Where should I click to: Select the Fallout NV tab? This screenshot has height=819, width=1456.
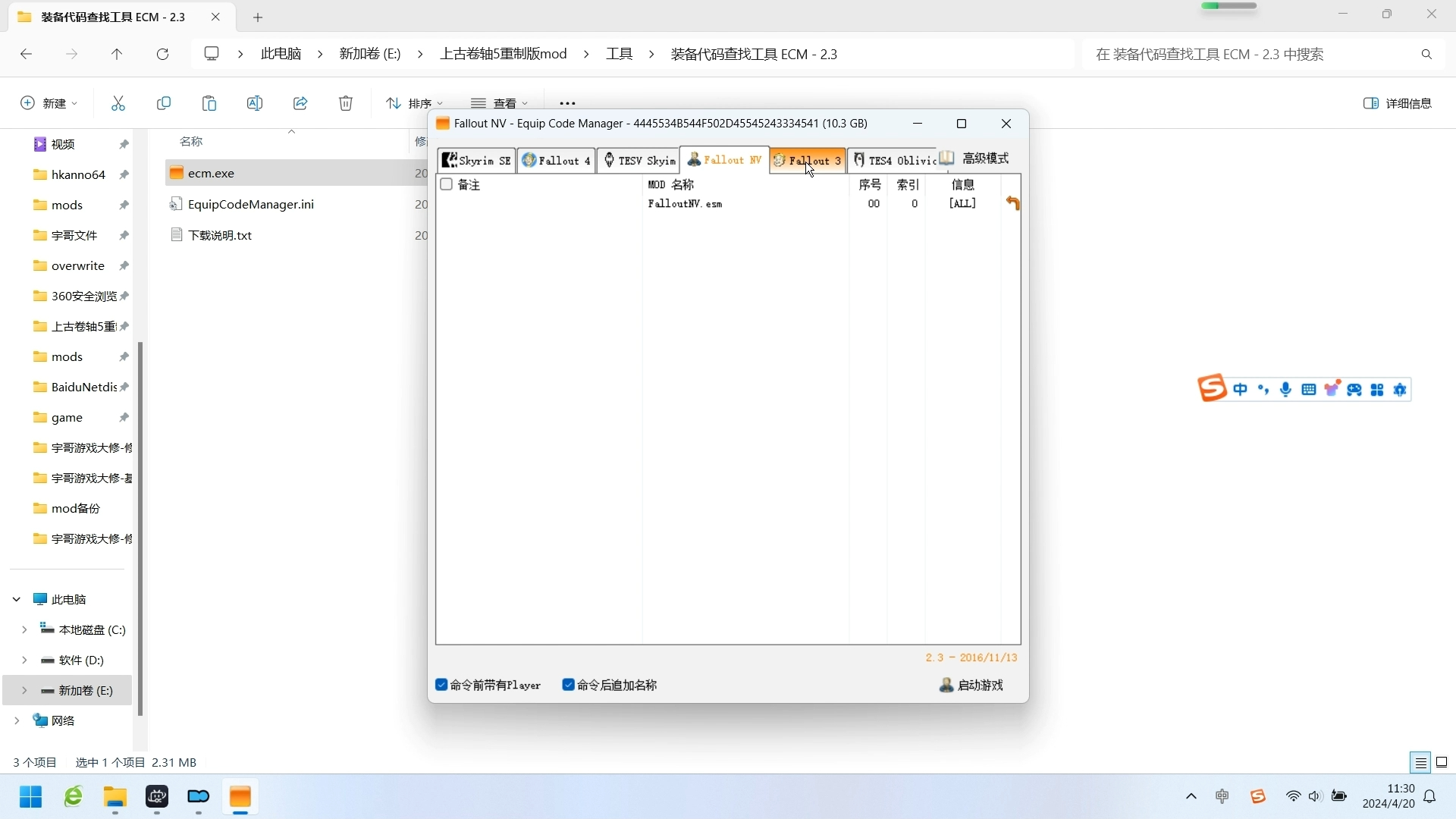724,159
